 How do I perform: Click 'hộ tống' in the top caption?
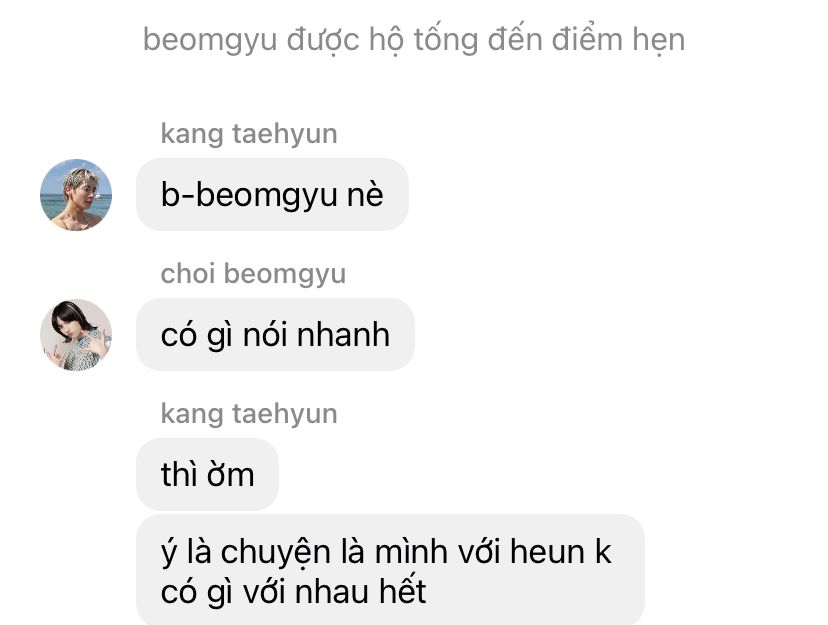pos(424,40)
